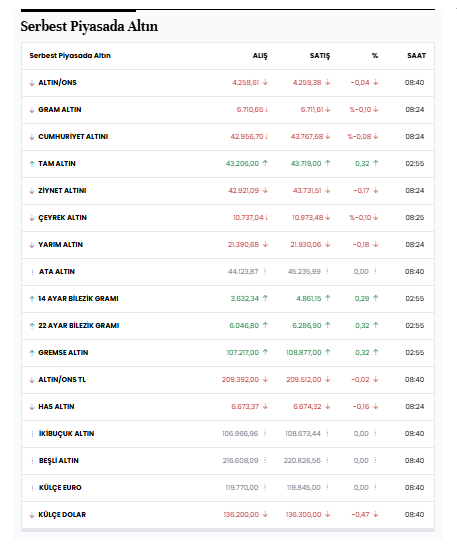Click the down arrow icon beside ALTIN/ONS
457x549 pixels.
tap(32, 83)
